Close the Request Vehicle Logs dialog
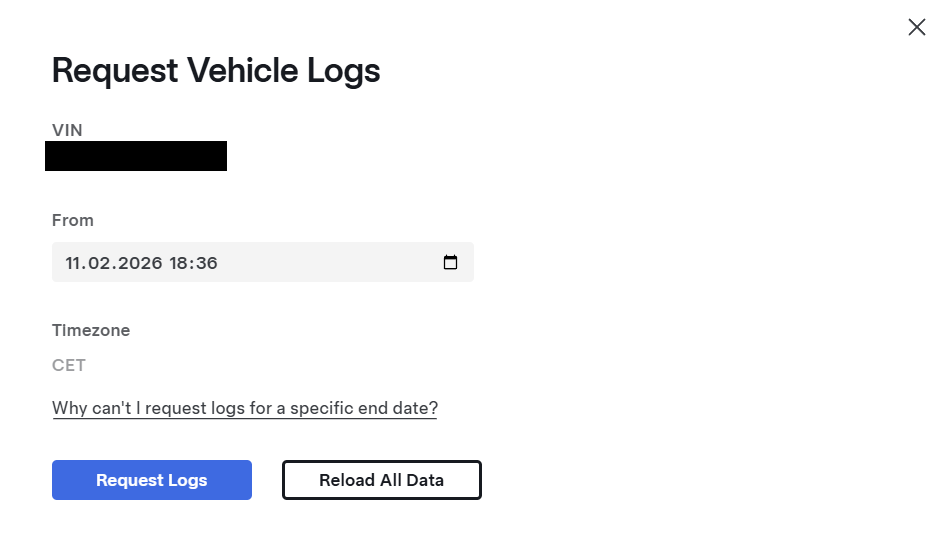947x543 pixels. (x=916, y=28)
